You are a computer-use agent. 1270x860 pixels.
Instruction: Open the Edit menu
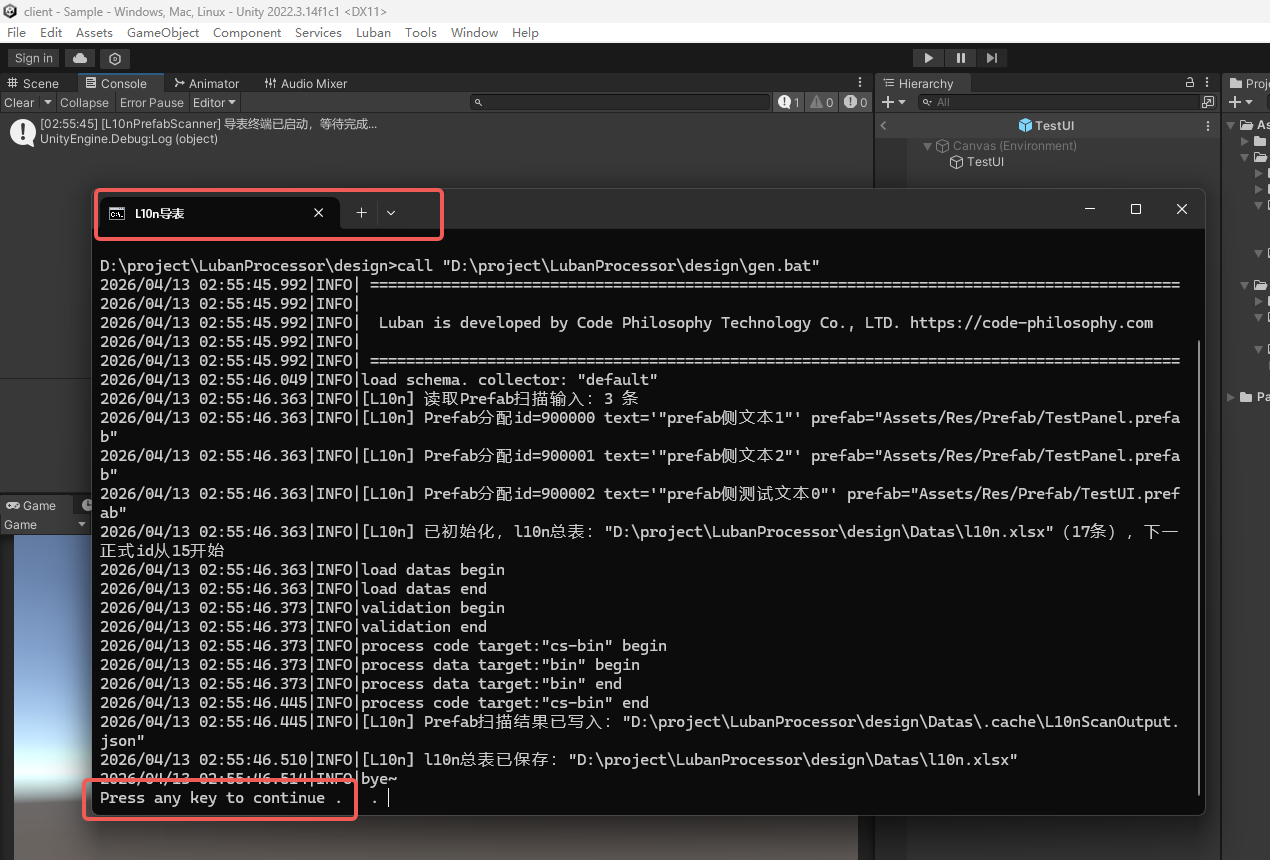pos(51,32)
